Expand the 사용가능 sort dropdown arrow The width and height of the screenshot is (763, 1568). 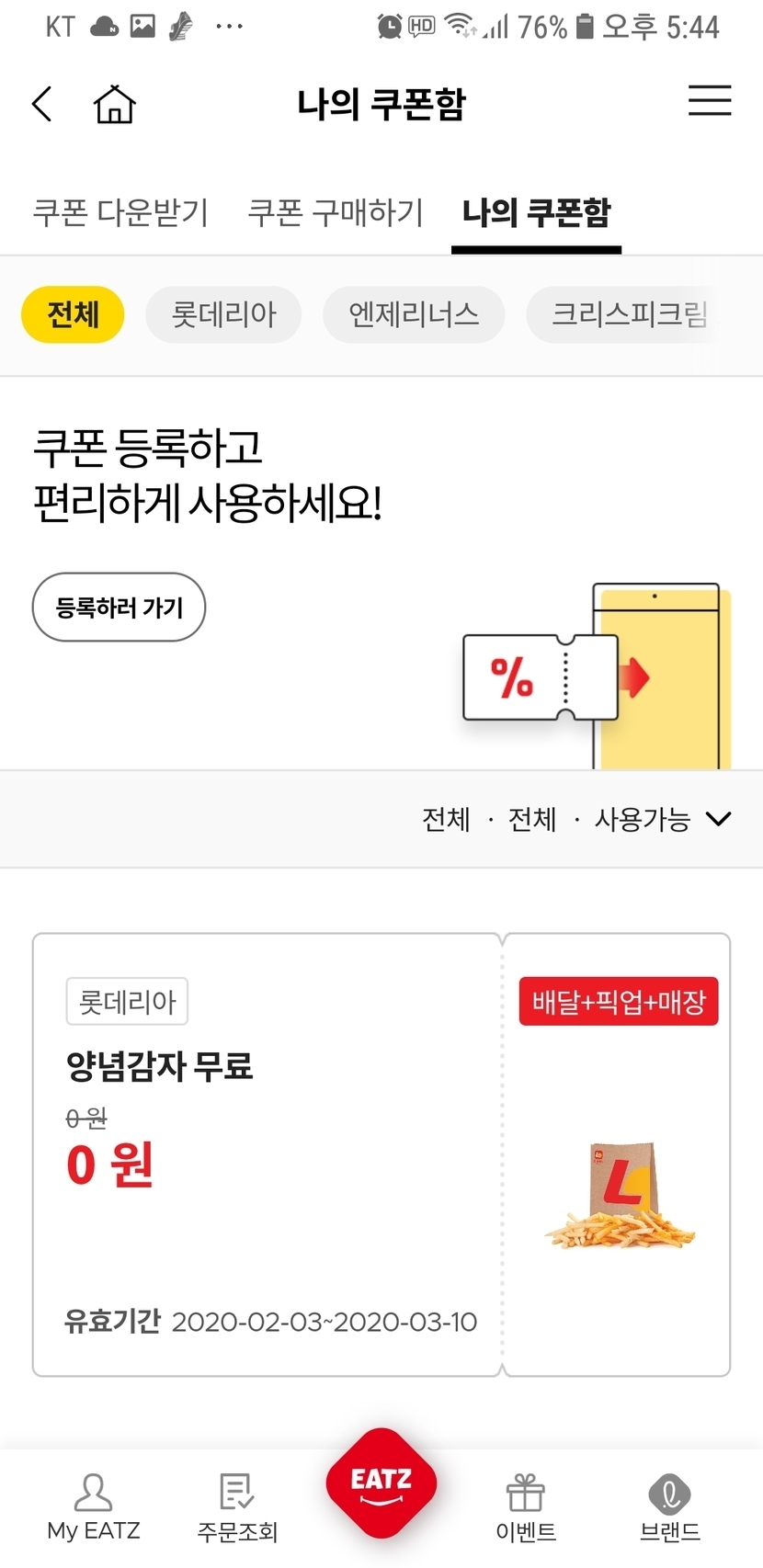pos(718,819)
